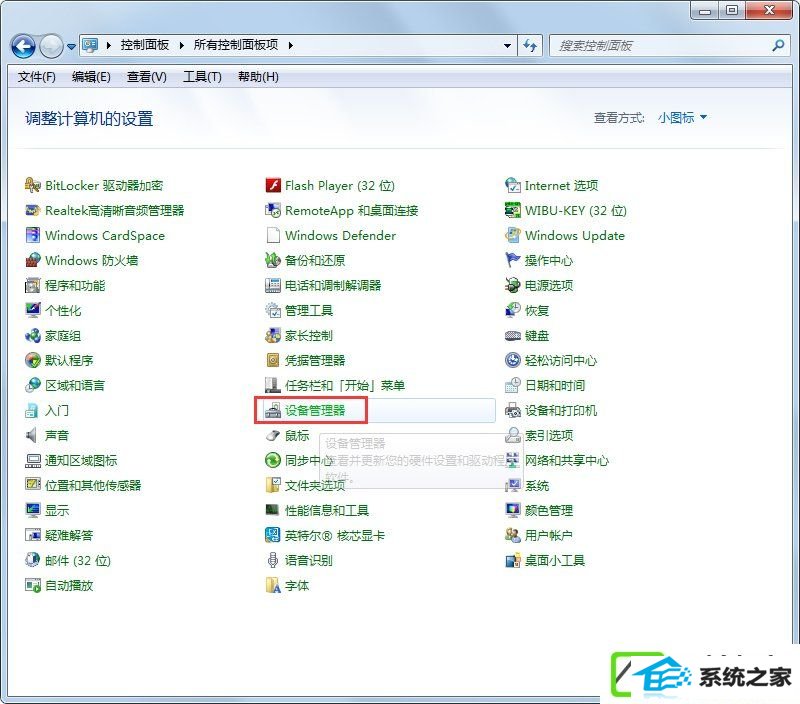Open the 轻松访问中心 link

561,361
